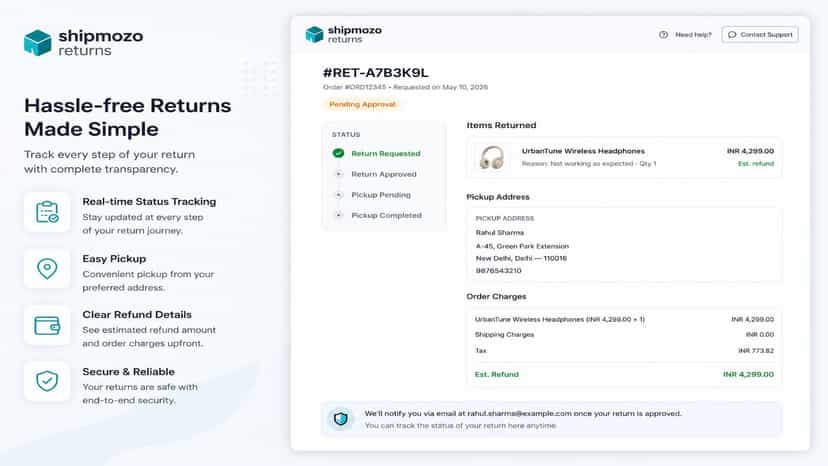Screen dimensions: 828x466
Task: Click the step dot beside Pickup Pending
Action: [338, 194]
